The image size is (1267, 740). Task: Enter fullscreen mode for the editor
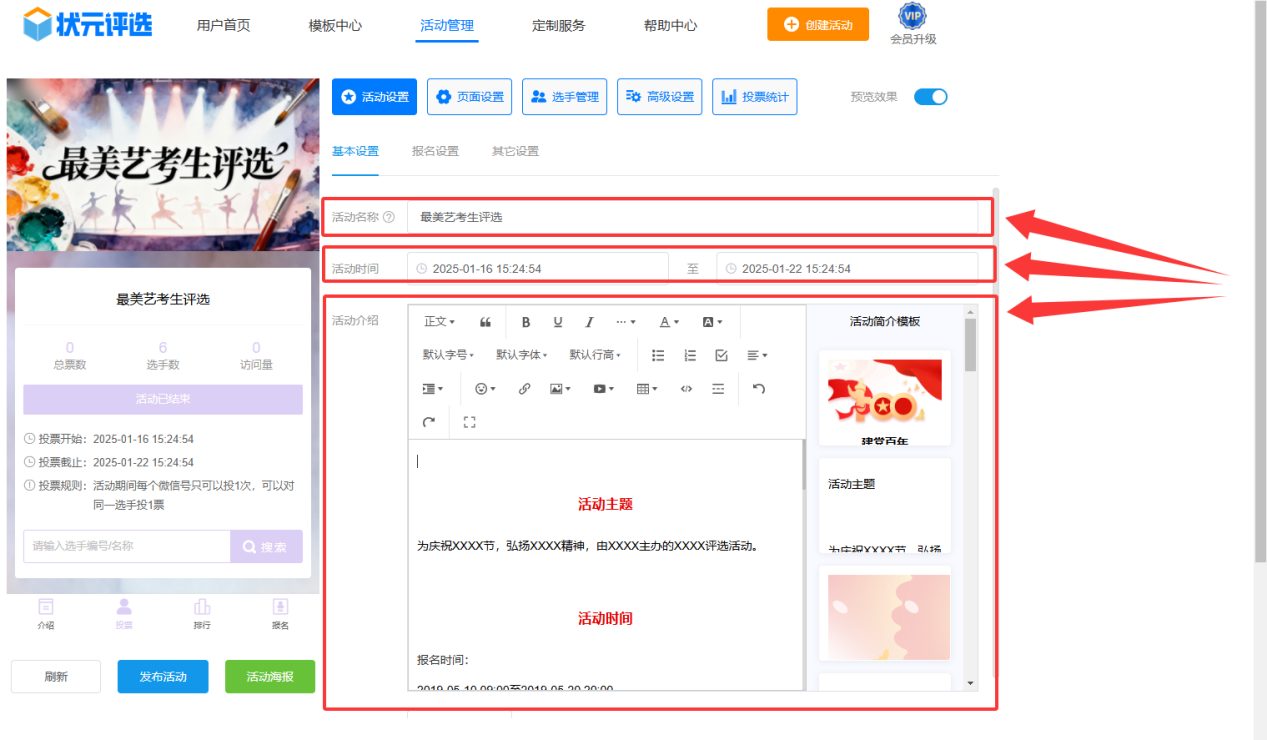click(x=469, y=421)
